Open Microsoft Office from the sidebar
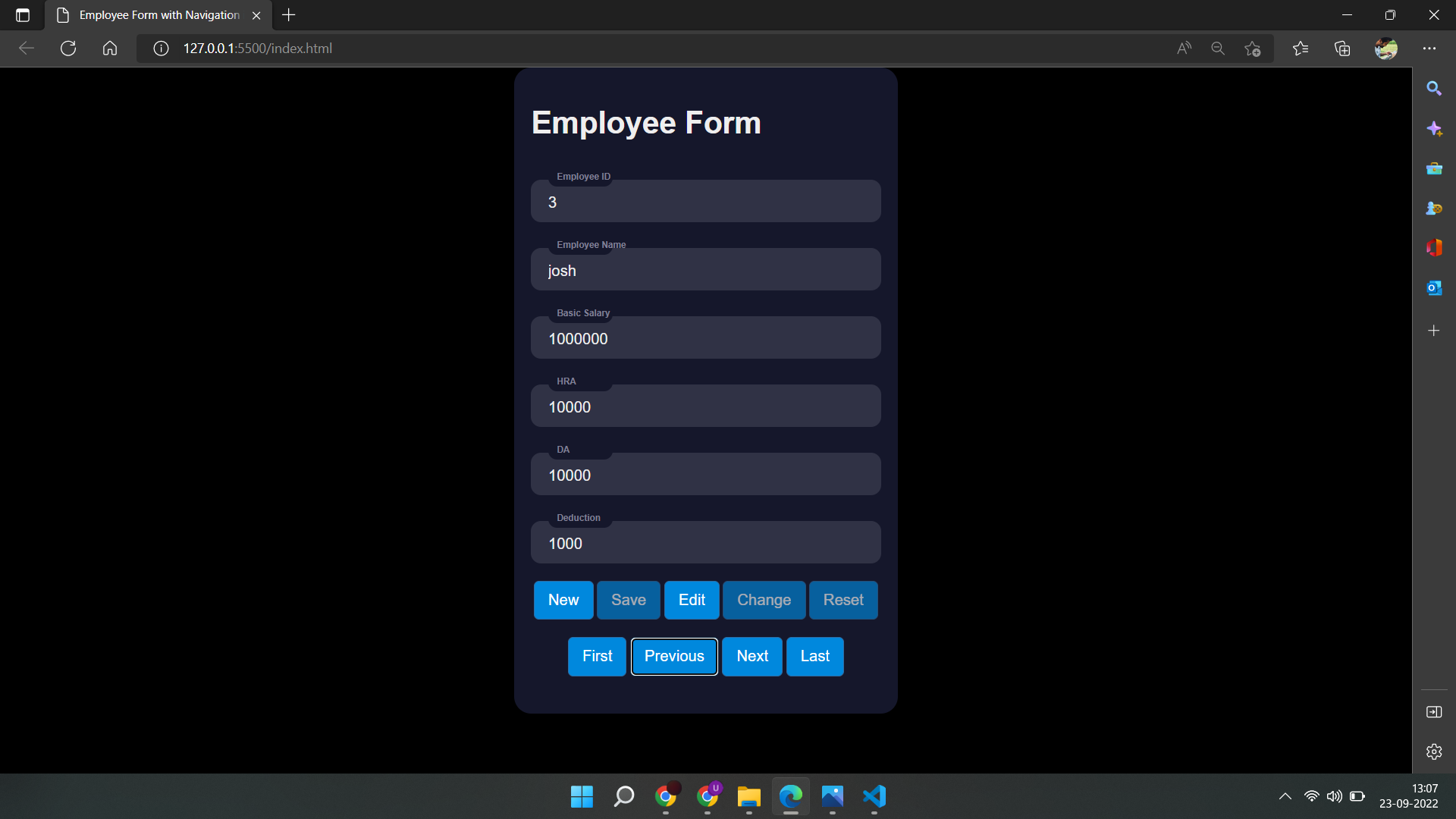This screenshot has width=1456, height=819. 1434,247
